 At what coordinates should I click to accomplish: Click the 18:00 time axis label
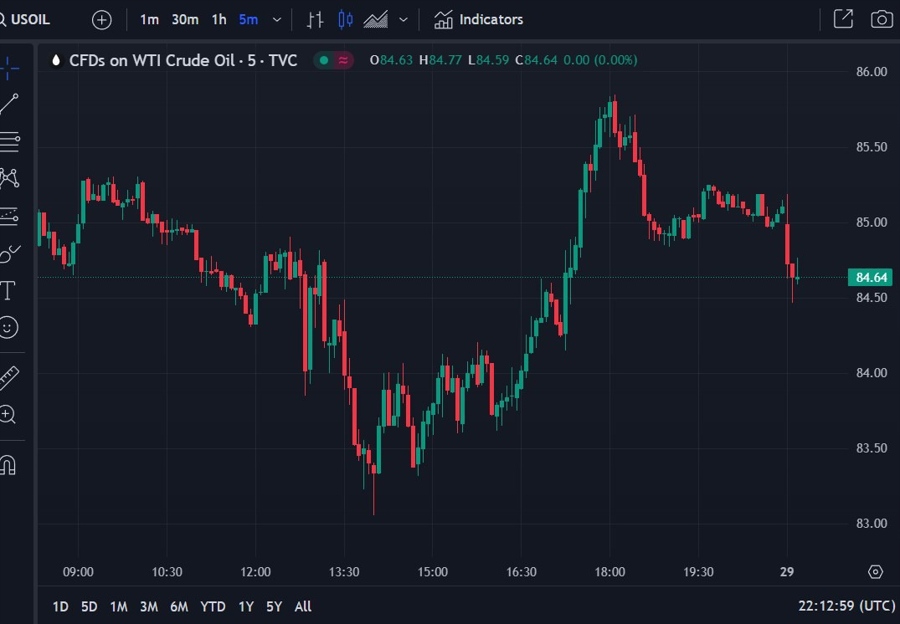coord(610,572)
